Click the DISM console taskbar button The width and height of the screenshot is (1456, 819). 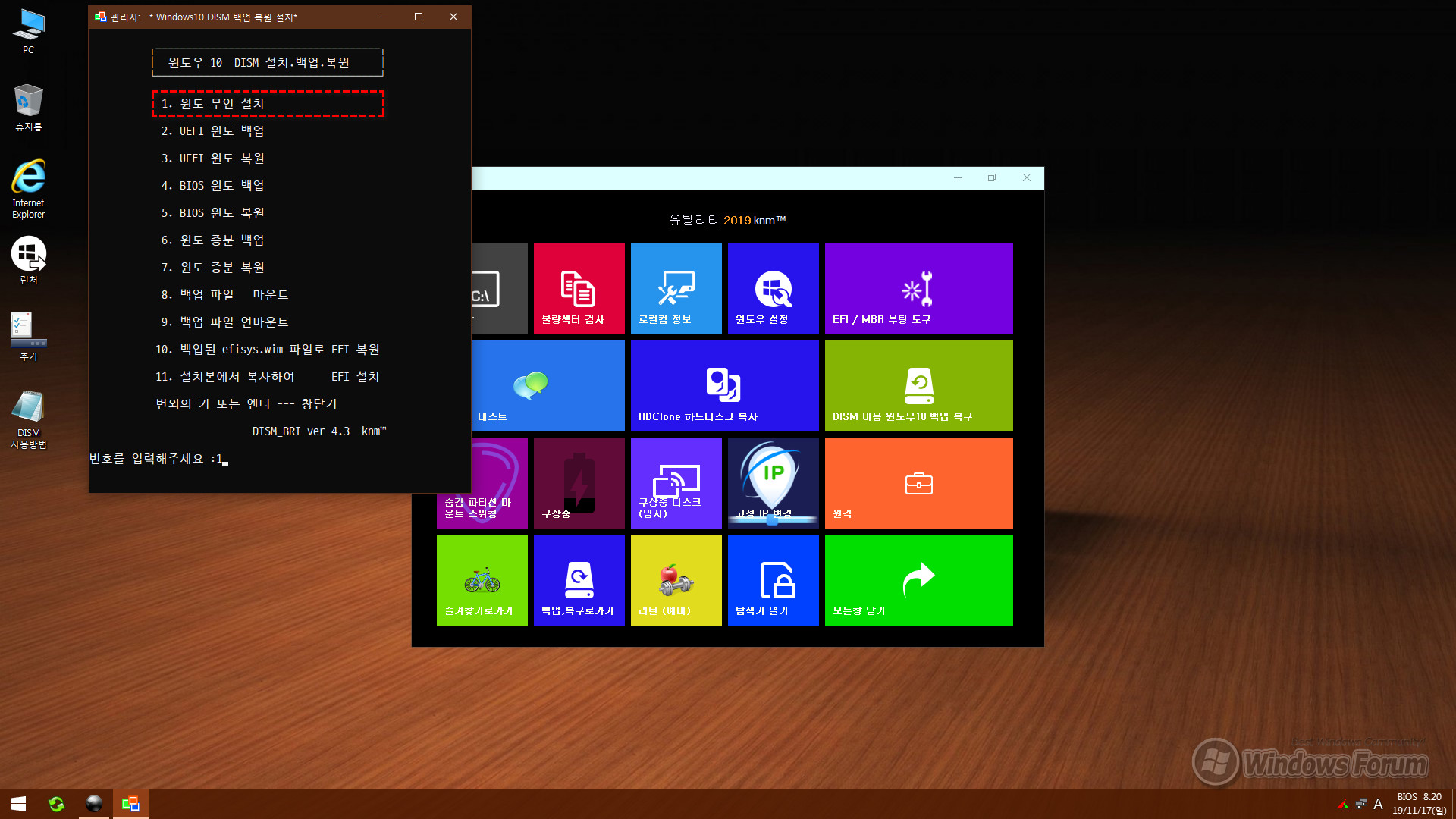coord(131,804)
